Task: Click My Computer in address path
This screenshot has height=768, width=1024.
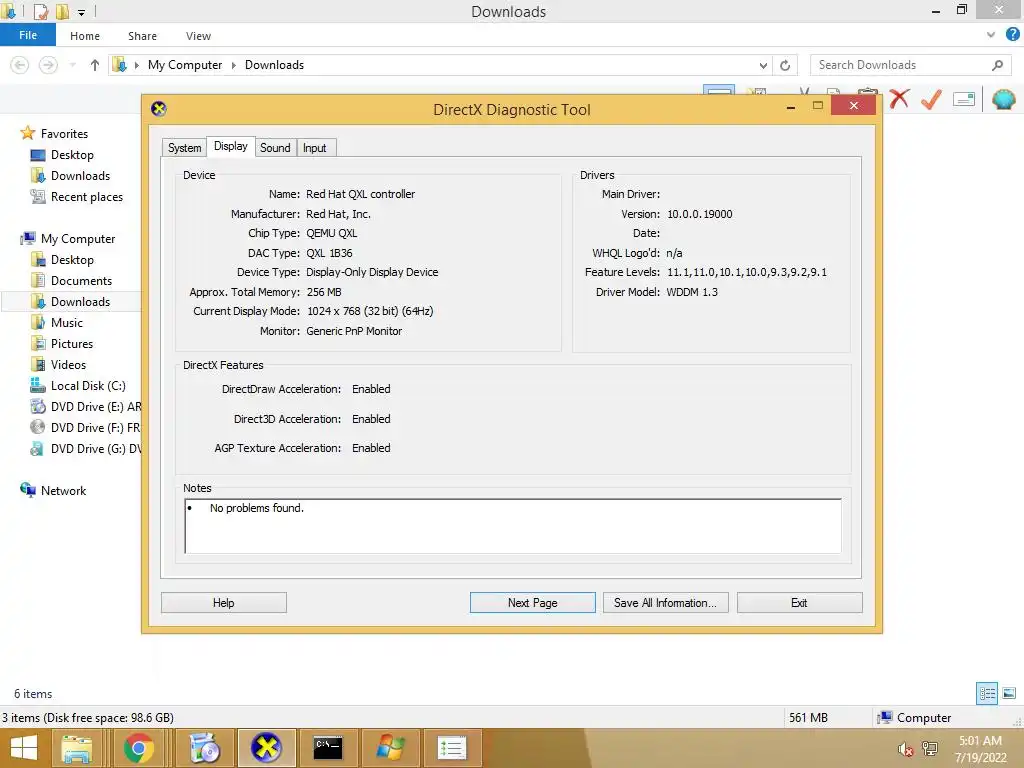Action: click(x=185, y=65)
